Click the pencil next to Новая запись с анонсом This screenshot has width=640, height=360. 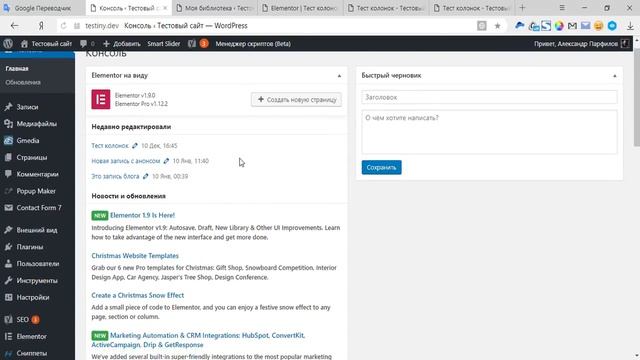pyautogui.click(x=167, y=161)
